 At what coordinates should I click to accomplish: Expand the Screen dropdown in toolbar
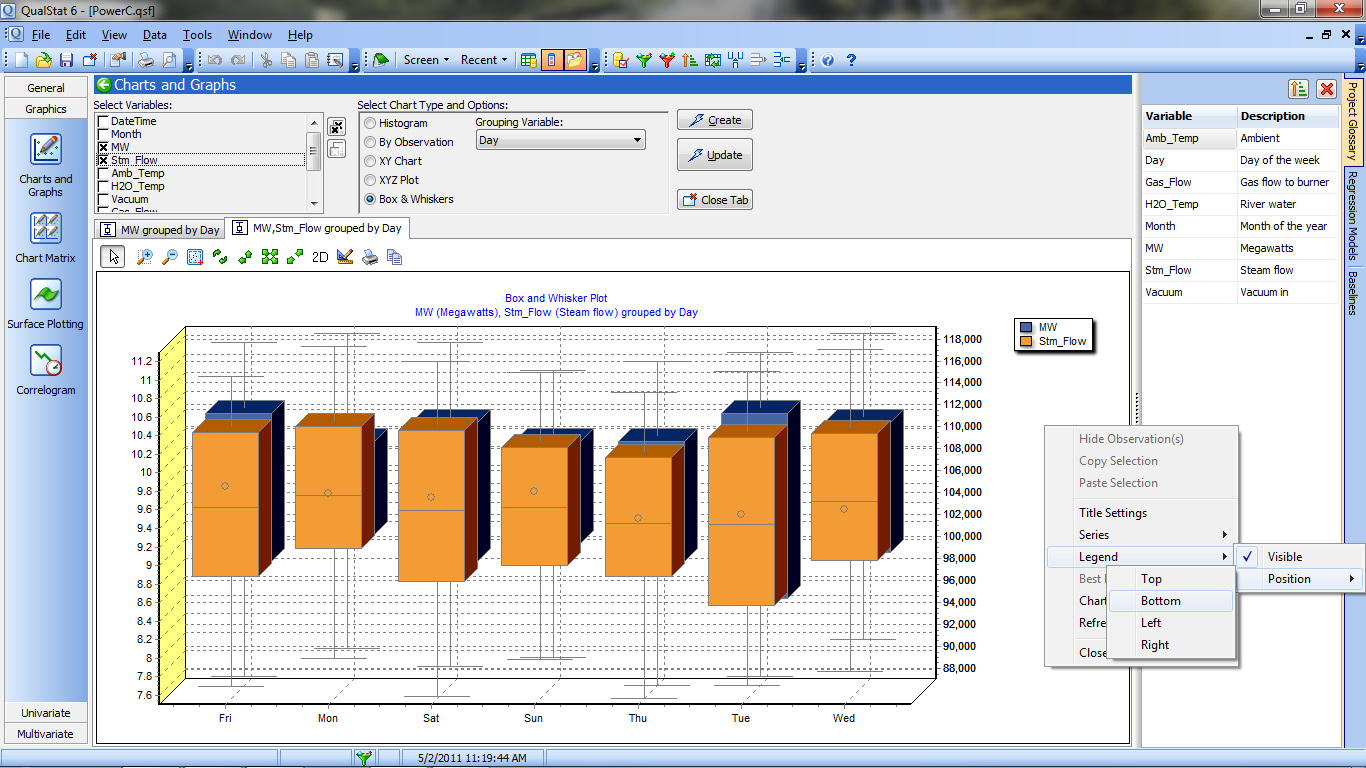pos(426,60)
